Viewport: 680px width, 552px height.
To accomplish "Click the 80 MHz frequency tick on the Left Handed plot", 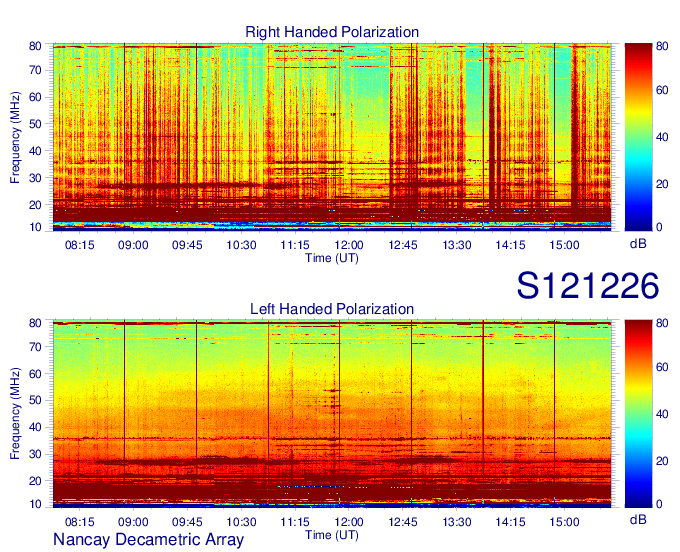I will pyautogui.click(x=35, y=323).
